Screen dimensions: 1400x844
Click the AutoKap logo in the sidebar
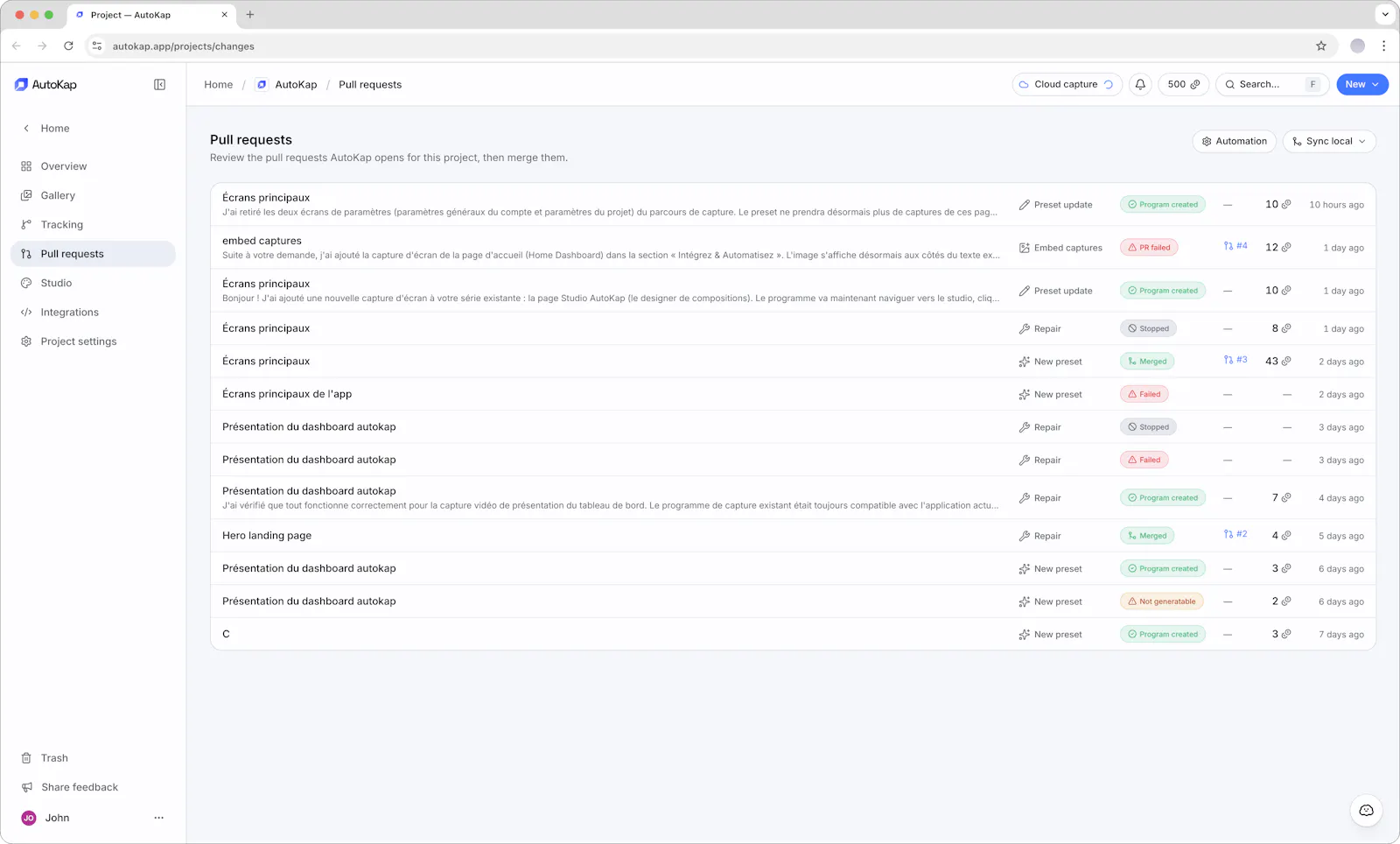[45, 85]
